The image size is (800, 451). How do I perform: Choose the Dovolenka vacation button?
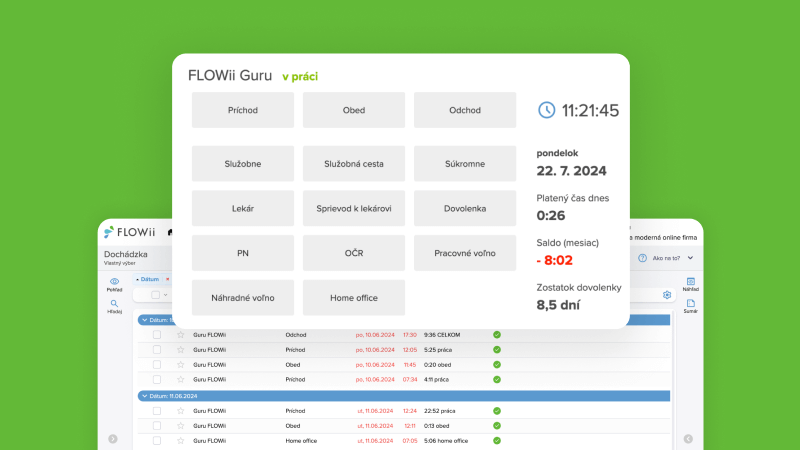[x=465, y=208]
